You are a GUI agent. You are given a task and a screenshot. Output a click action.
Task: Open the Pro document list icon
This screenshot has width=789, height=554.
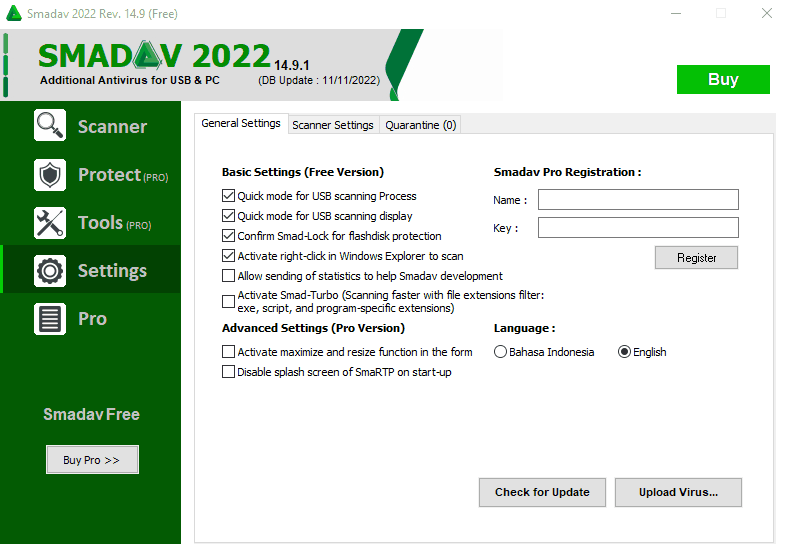pyautogui.click(x=50, y=319)
